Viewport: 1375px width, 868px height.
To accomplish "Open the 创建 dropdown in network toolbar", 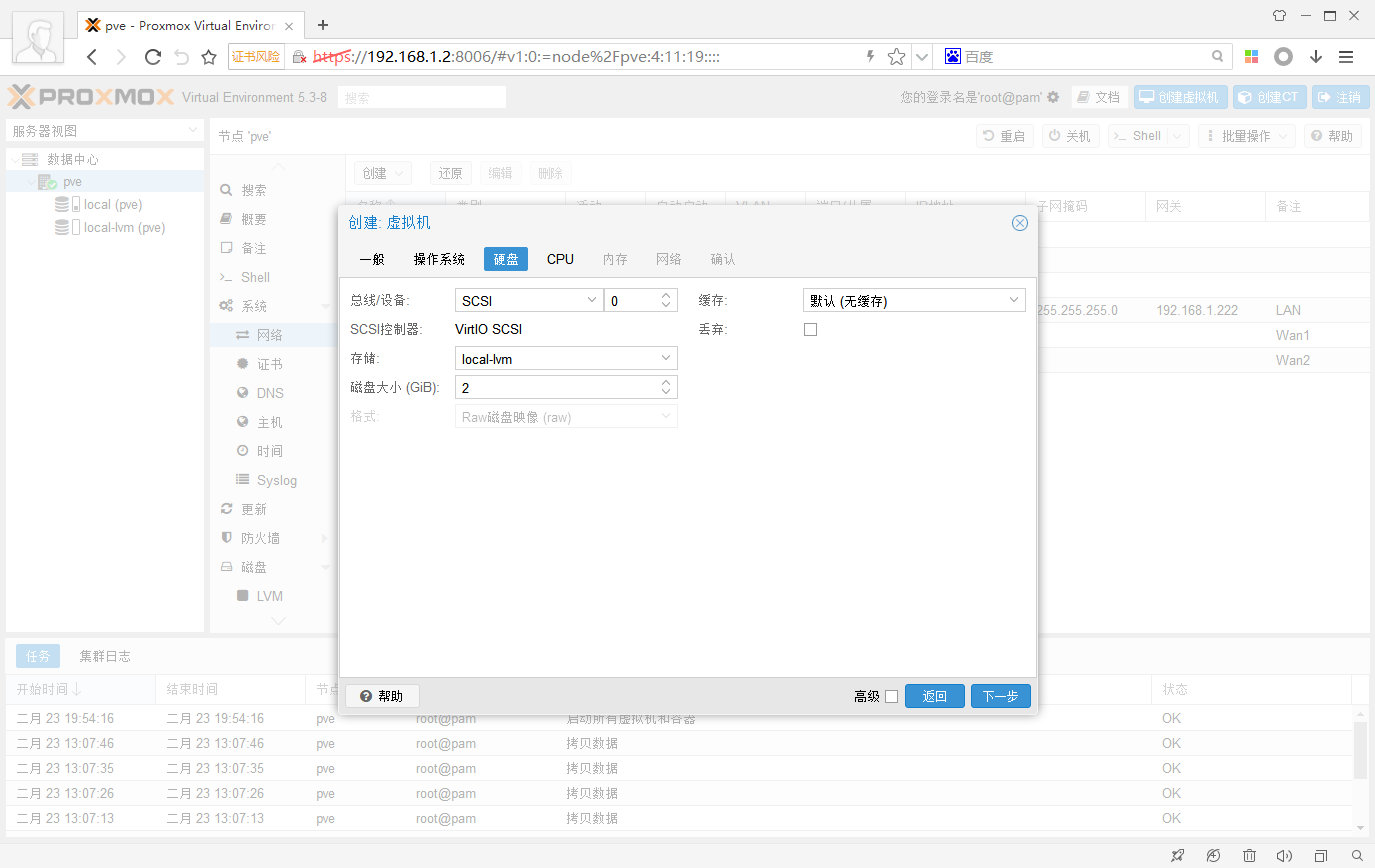I will click(x=383, y=173).
